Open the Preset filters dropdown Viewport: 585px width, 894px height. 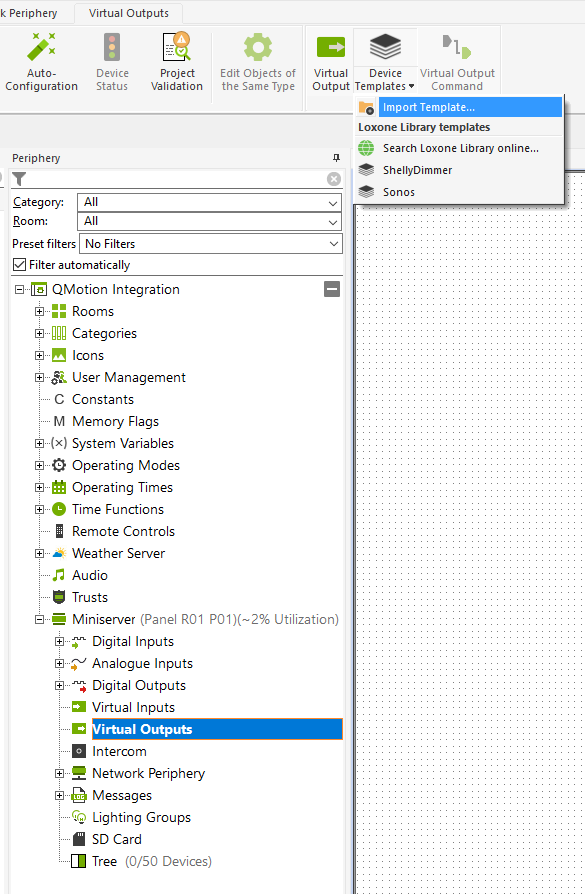[x=211, y=243]
